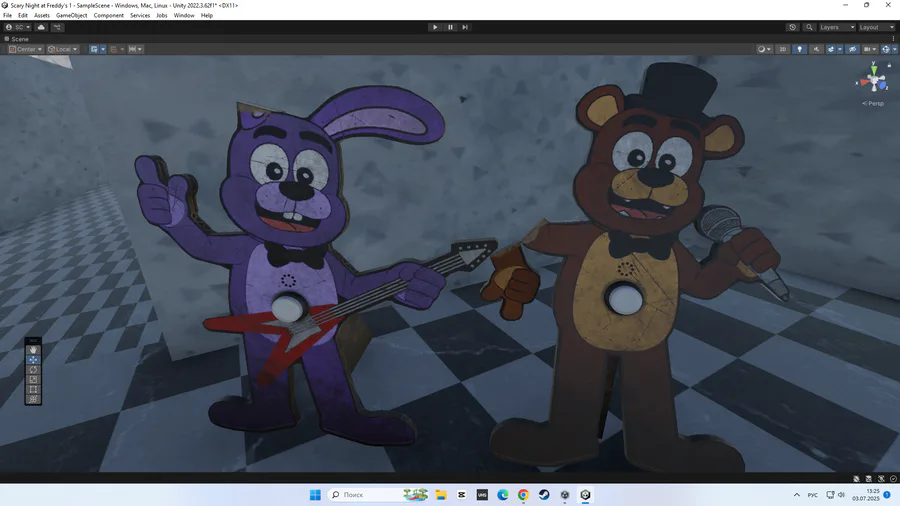This screenshot has height=506, width=900.
Task: Open the Services menu
Action: 140,15
